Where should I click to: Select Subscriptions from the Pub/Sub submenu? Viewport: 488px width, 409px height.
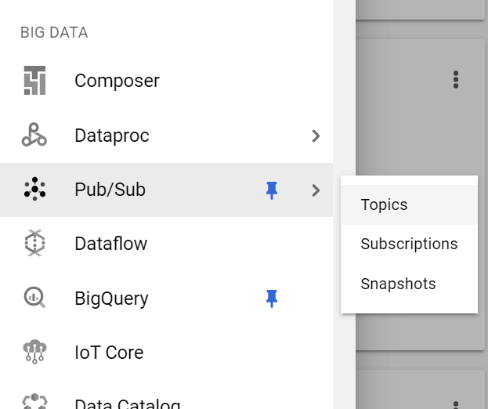click(409, 244)
